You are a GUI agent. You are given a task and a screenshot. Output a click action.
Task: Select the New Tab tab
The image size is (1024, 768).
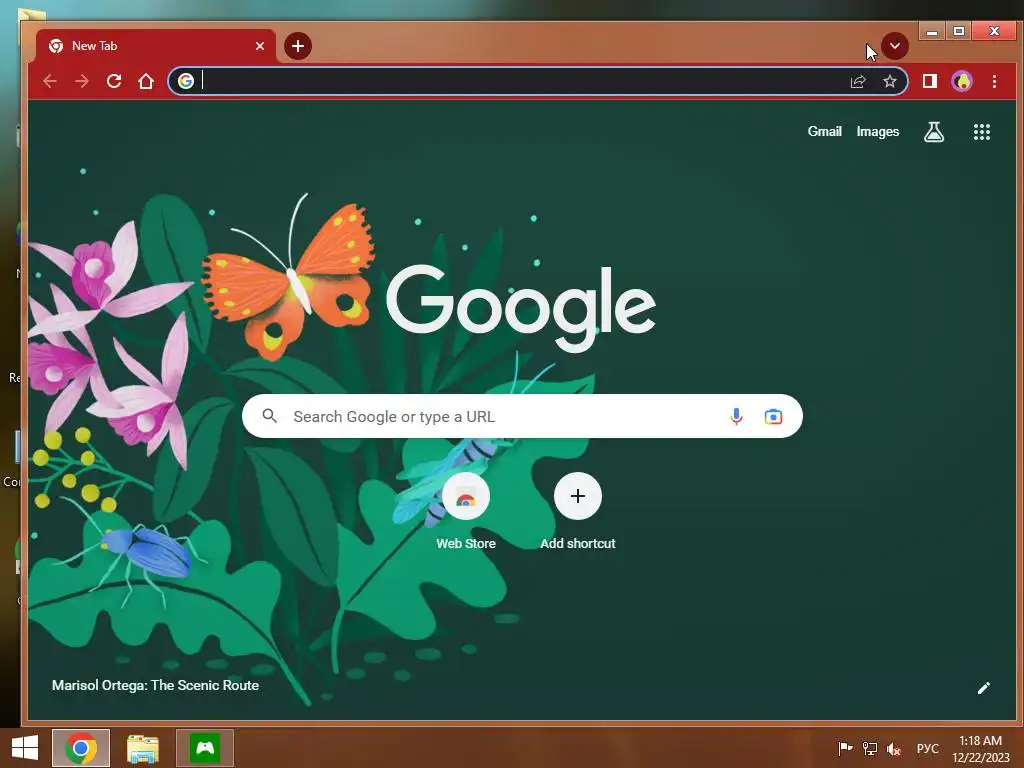155,46
